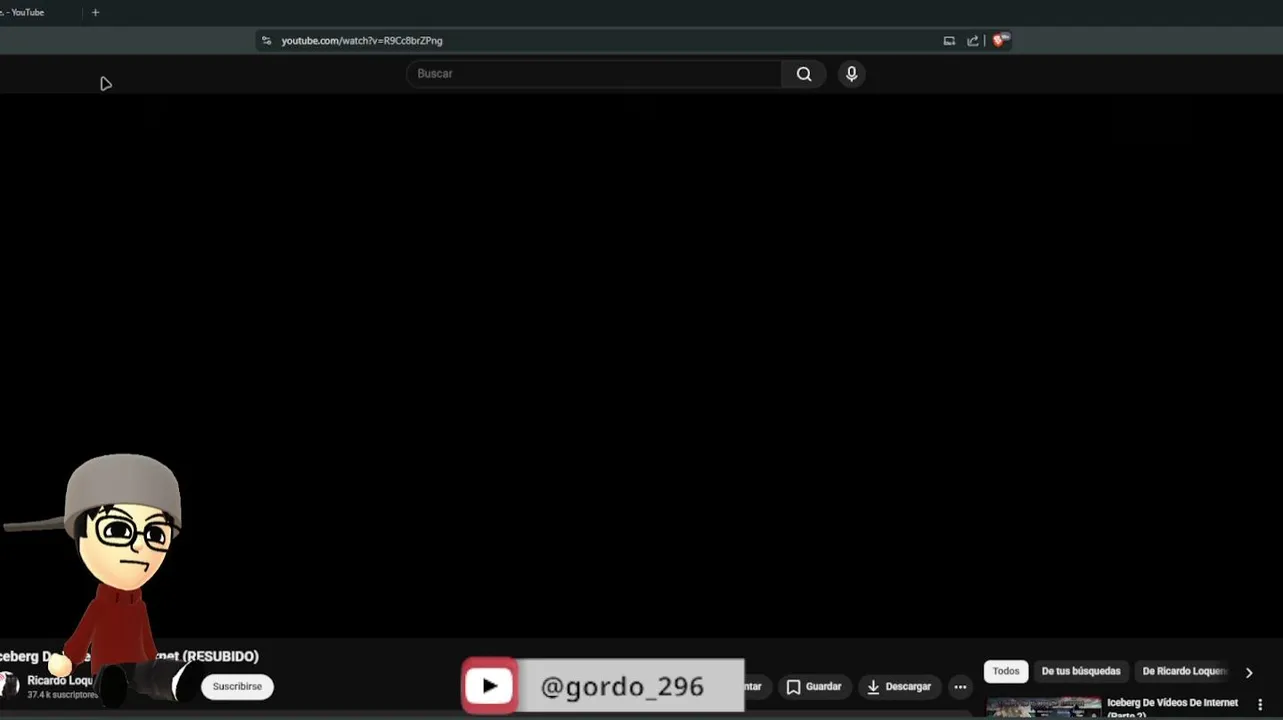
Task: Click the search magnifier button
Action: (803, 74)
